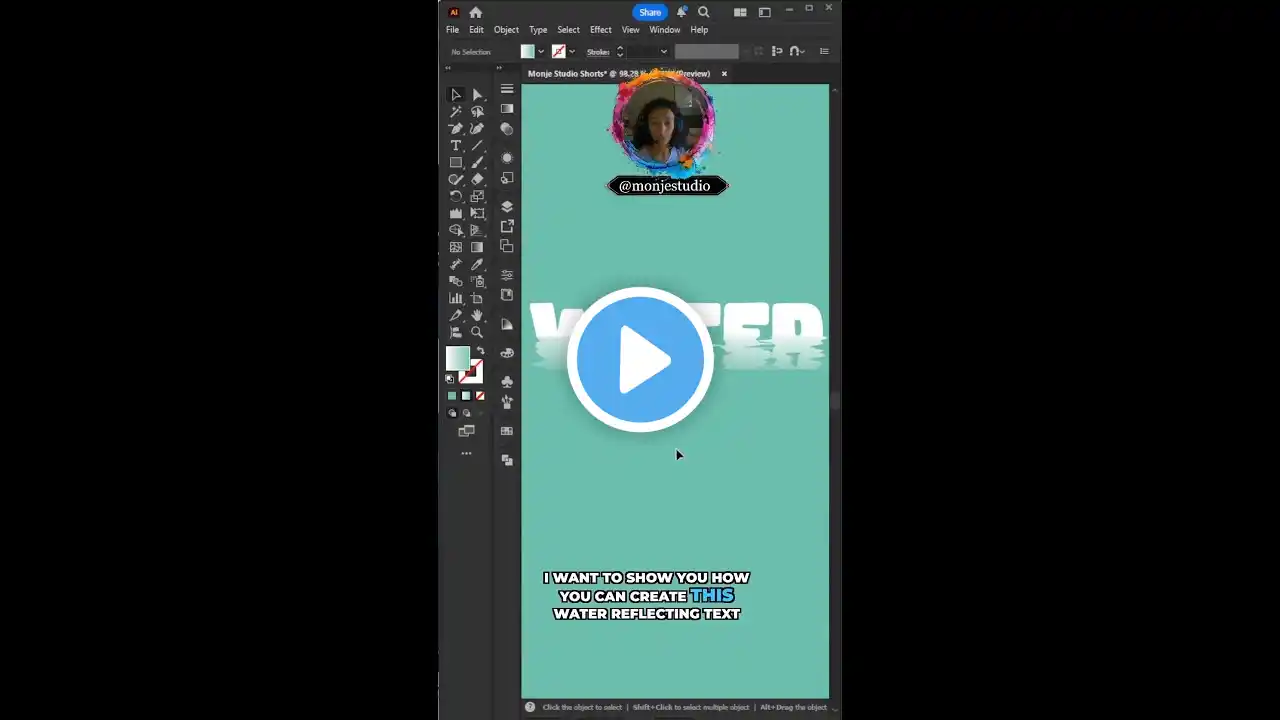The width and height of the screenshot is (1280, 720).
Task: Select the Scale tool
Action: pos(477,197)
